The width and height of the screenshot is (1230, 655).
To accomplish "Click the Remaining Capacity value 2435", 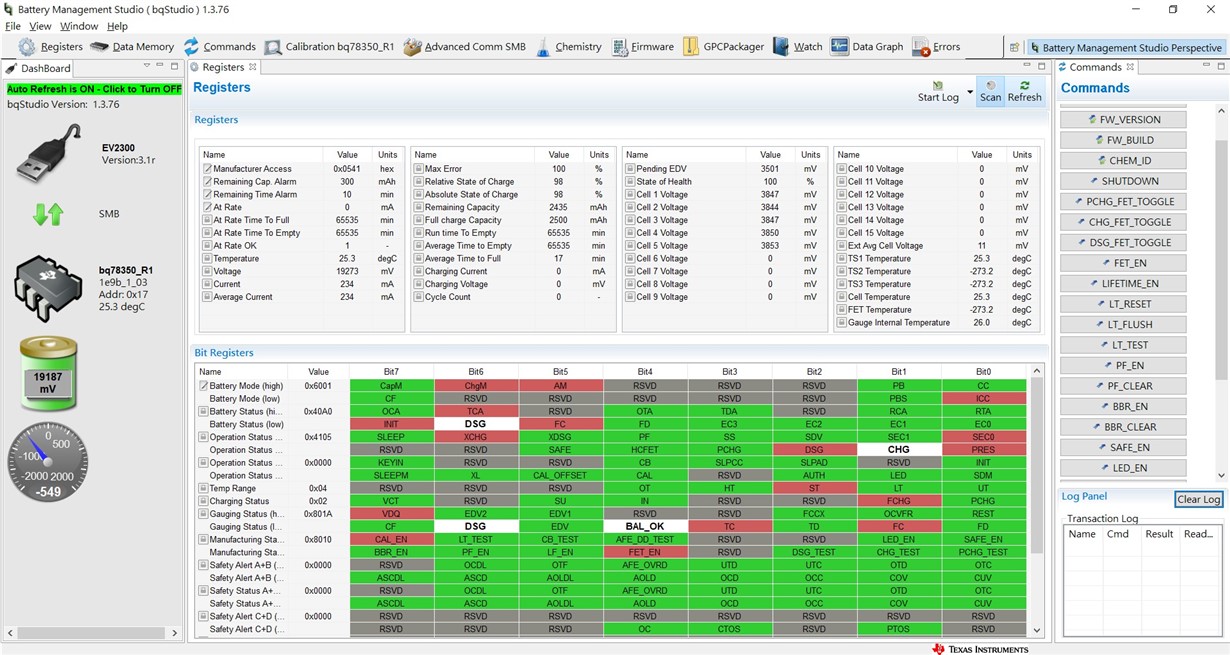I will click(559, 207).
